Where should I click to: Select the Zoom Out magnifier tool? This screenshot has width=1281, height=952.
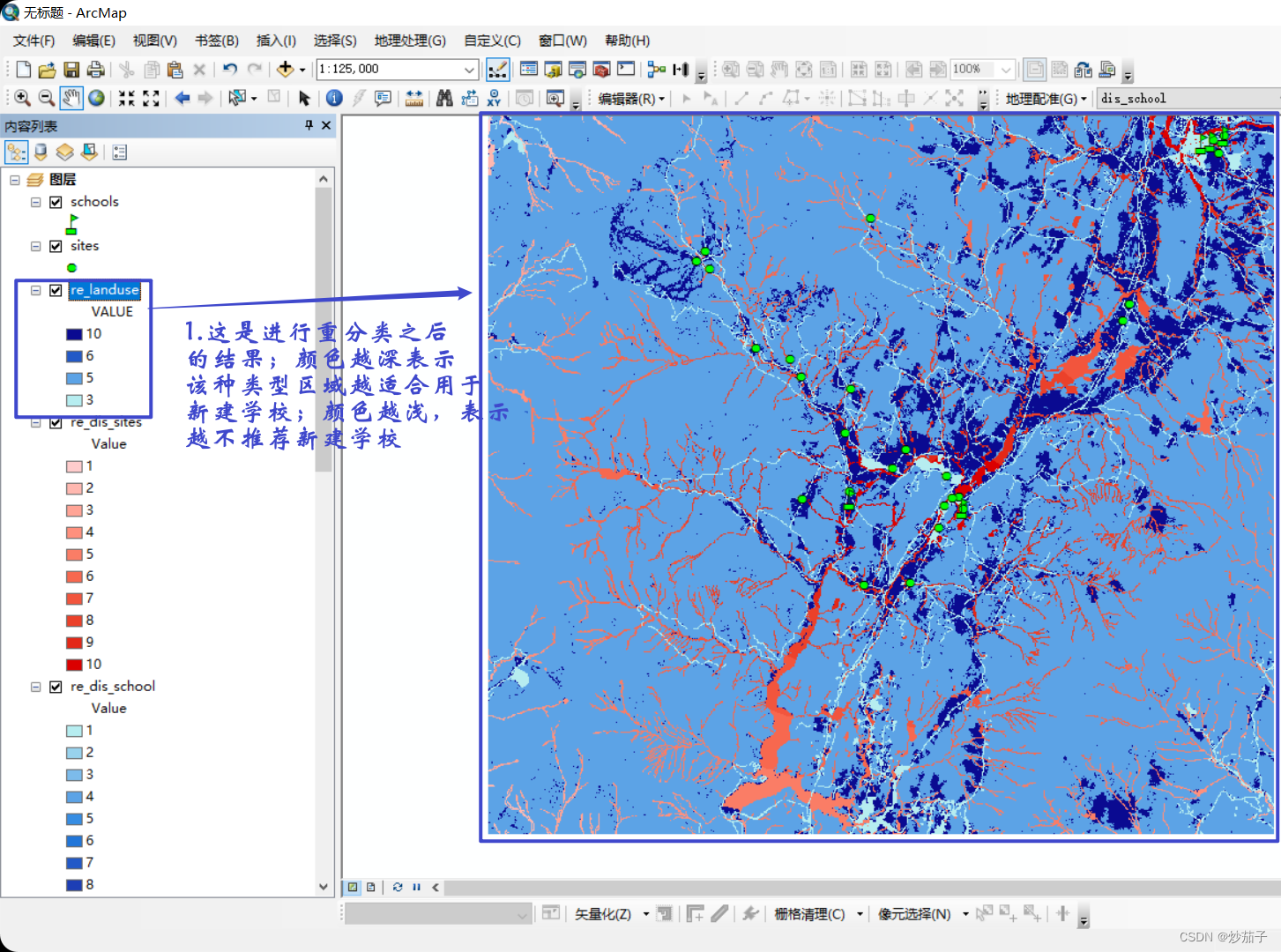(x=47, y=98)
